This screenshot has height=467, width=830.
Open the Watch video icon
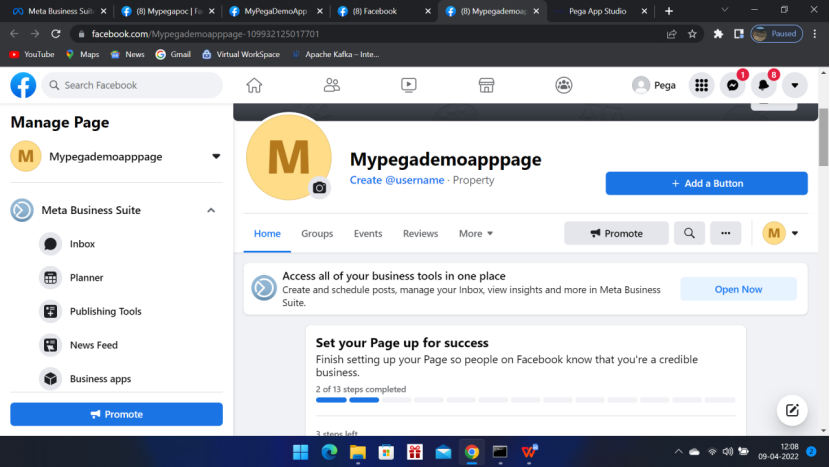tap(409, 85)
